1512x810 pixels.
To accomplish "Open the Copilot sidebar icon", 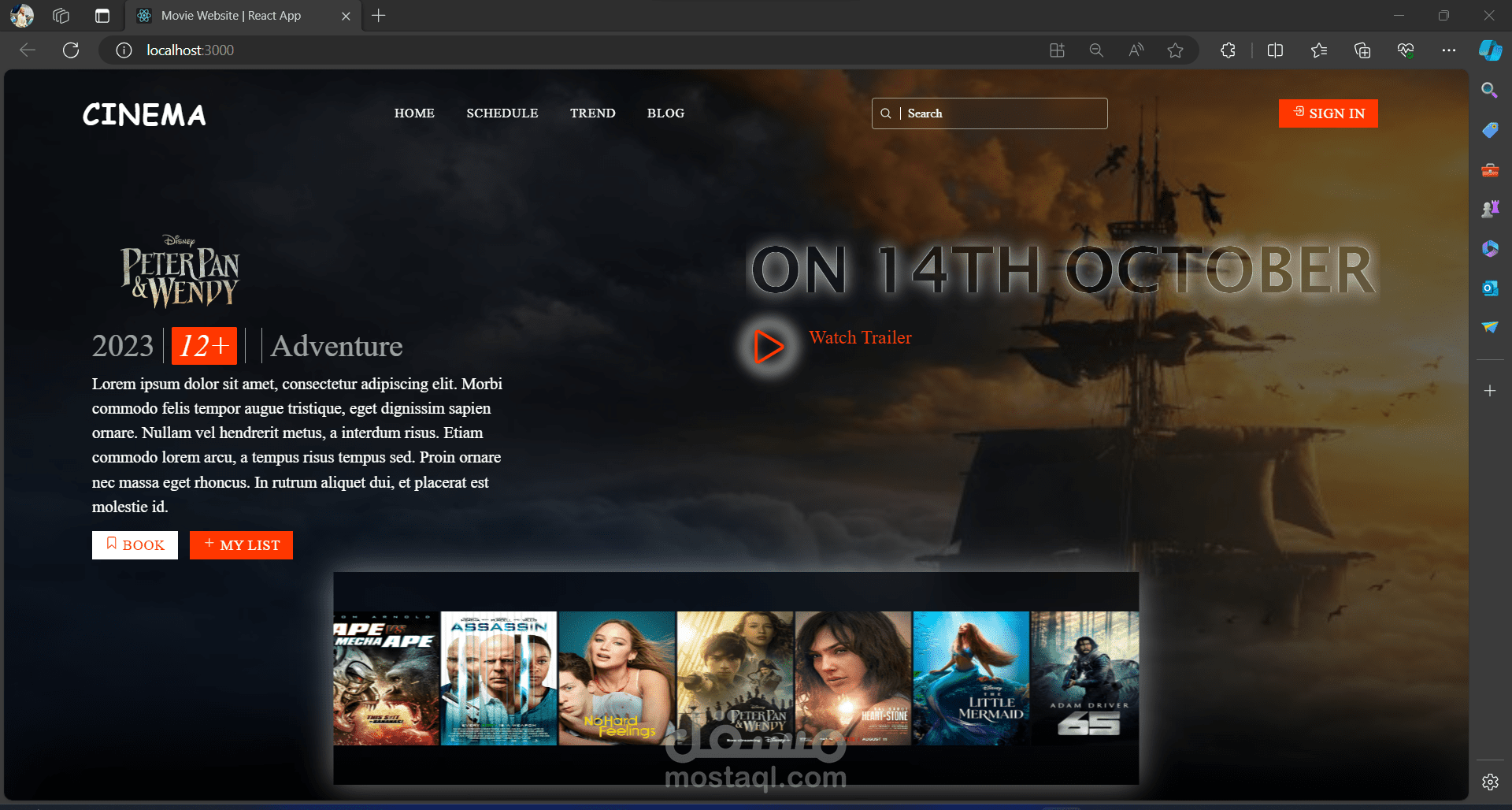I will coord(1490,50).
